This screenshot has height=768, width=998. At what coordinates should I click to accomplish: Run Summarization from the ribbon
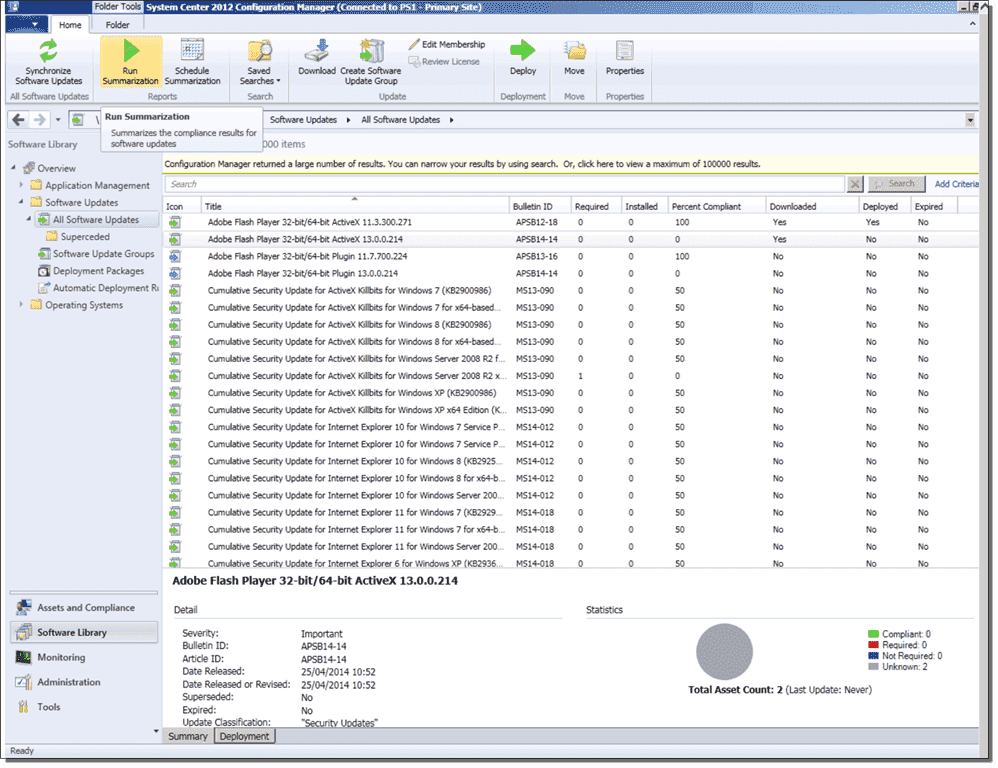[129, 63]
